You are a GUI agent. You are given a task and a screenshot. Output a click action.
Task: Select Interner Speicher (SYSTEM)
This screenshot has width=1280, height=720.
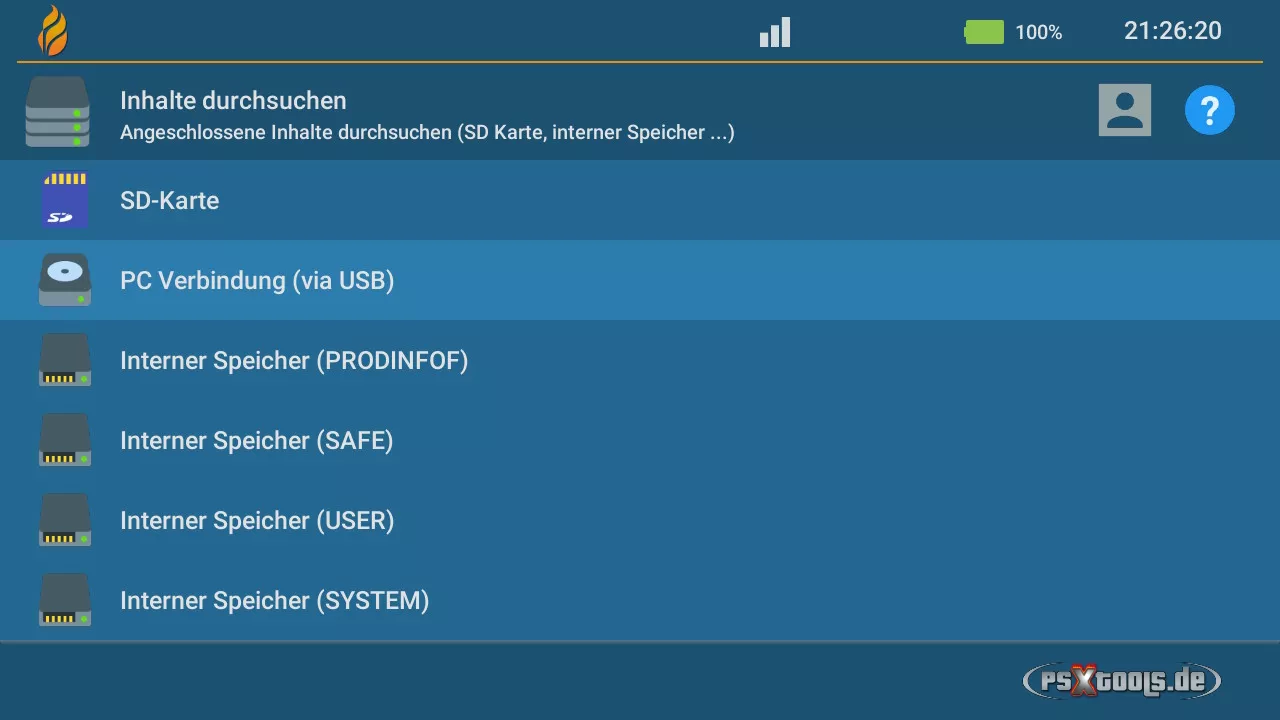tap(274, 601)
